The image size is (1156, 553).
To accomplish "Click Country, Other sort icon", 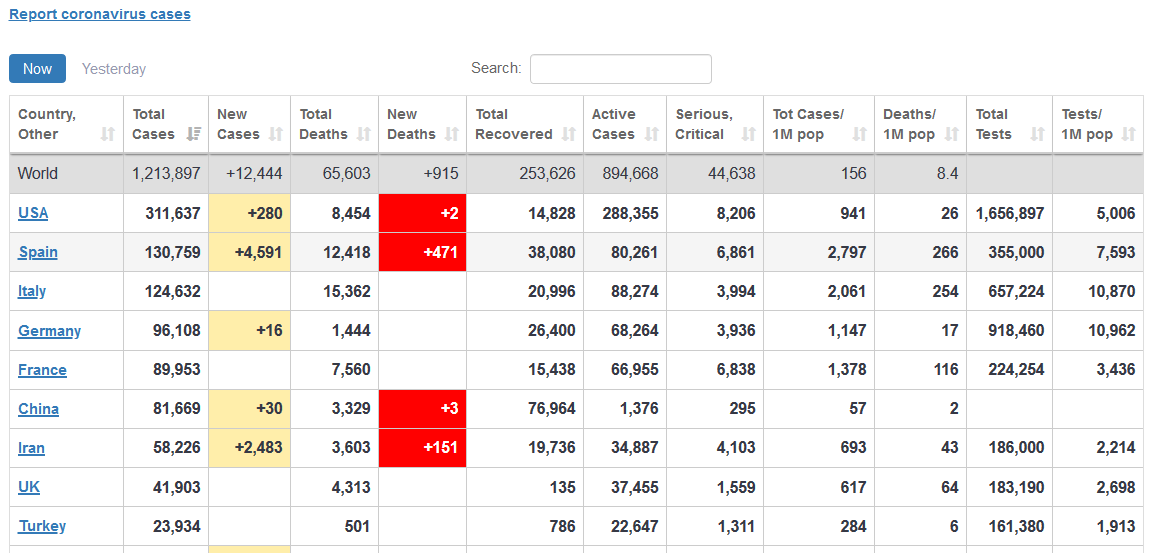I will (x=108, y=134).
